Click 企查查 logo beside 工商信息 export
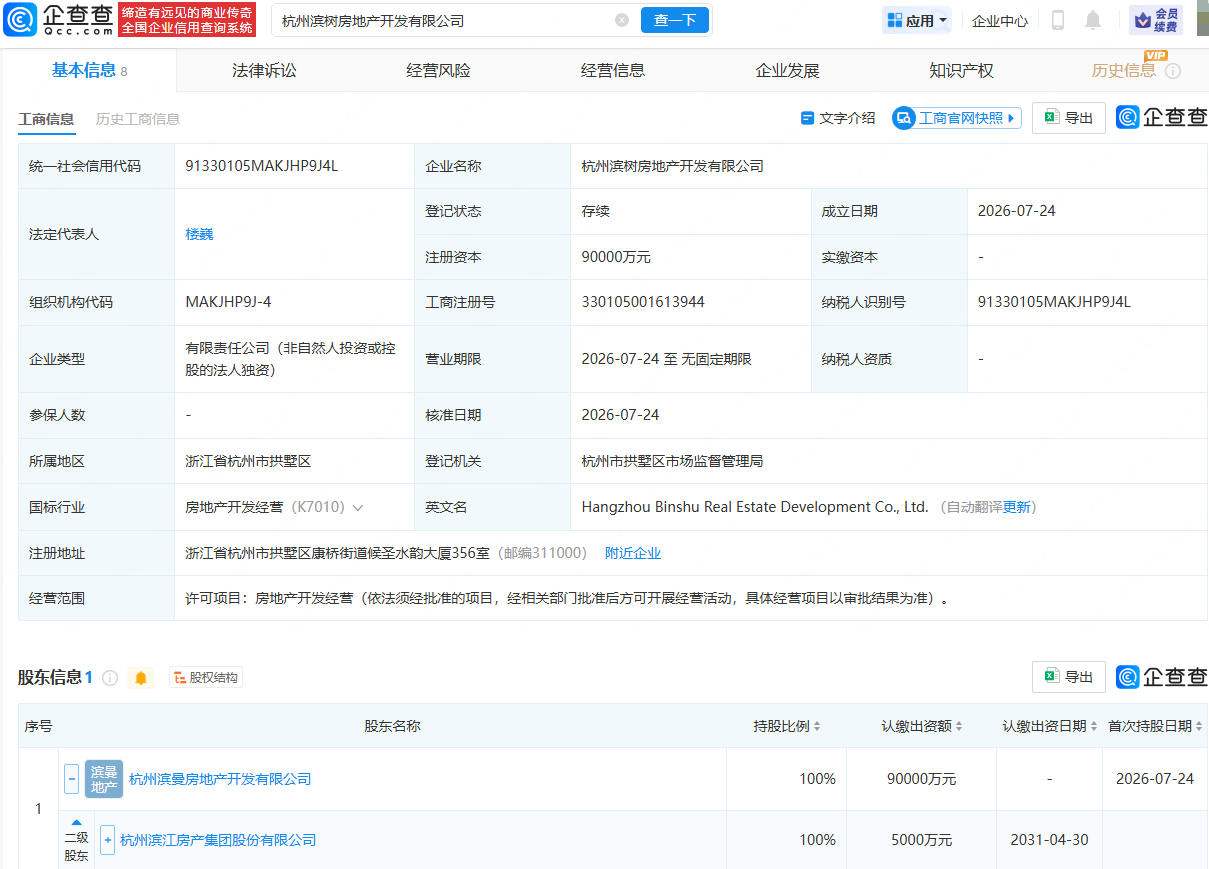Viewport: 1209px width, 869px height. pyautogui.click(x=1162, y=118)
